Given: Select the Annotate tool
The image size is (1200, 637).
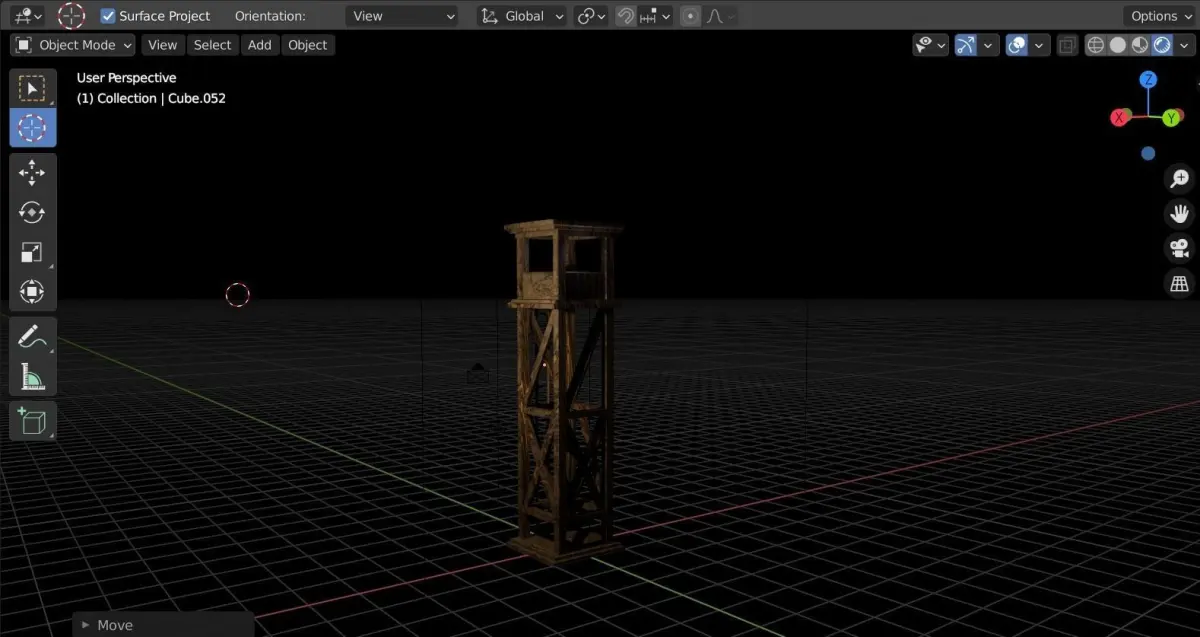Looking at the screenshot, I should pos(33,337).
